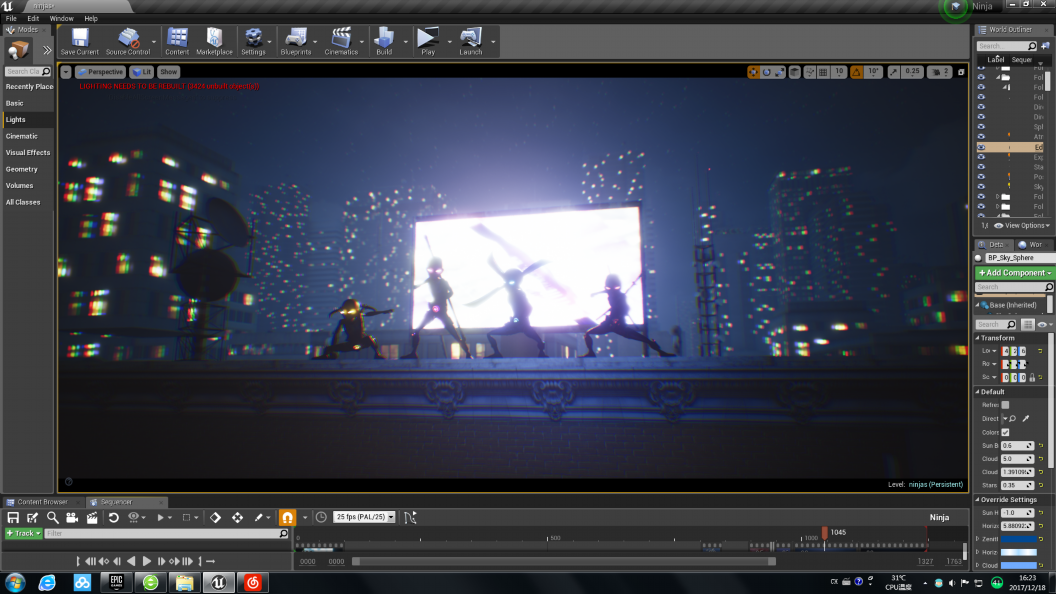Image resolution: width=1056 pixels, height=594 pixels.
Task: Save the sequence in Sequencer toolbar
Action: click(13, 517)
